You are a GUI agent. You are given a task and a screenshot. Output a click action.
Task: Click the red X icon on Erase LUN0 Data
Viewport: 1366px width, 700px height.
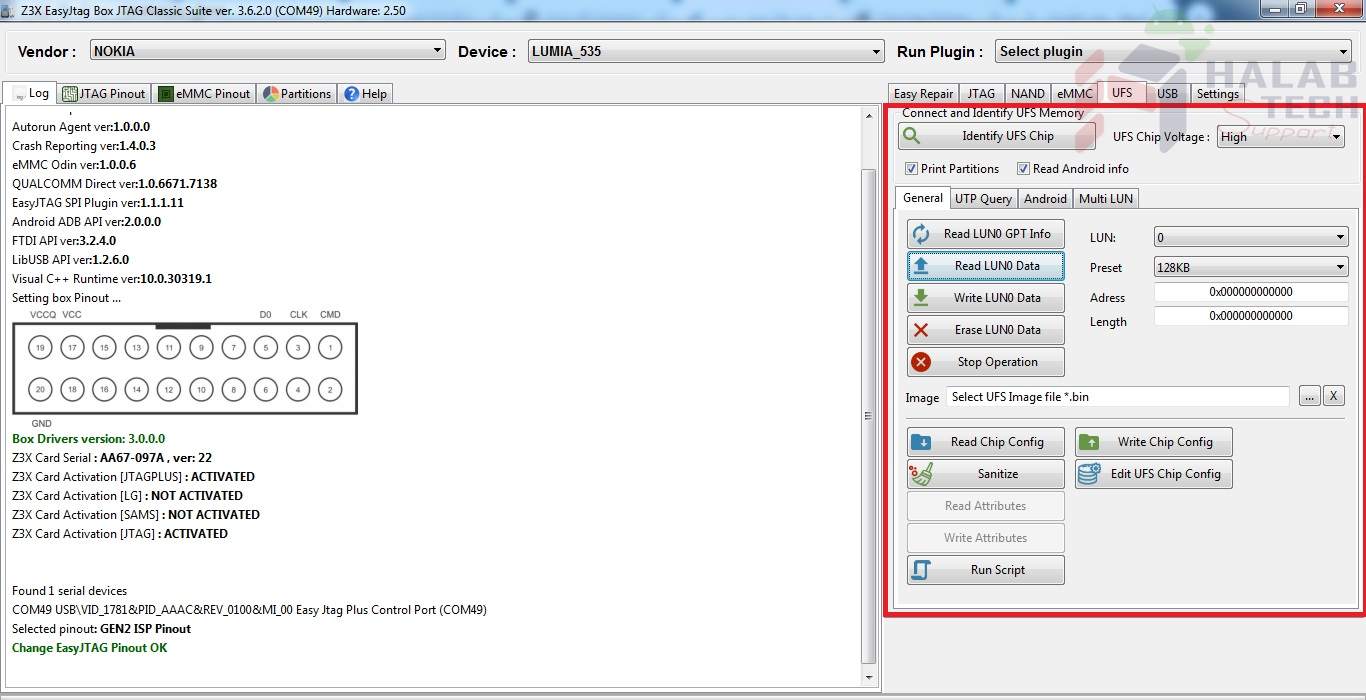coord(921,330)
